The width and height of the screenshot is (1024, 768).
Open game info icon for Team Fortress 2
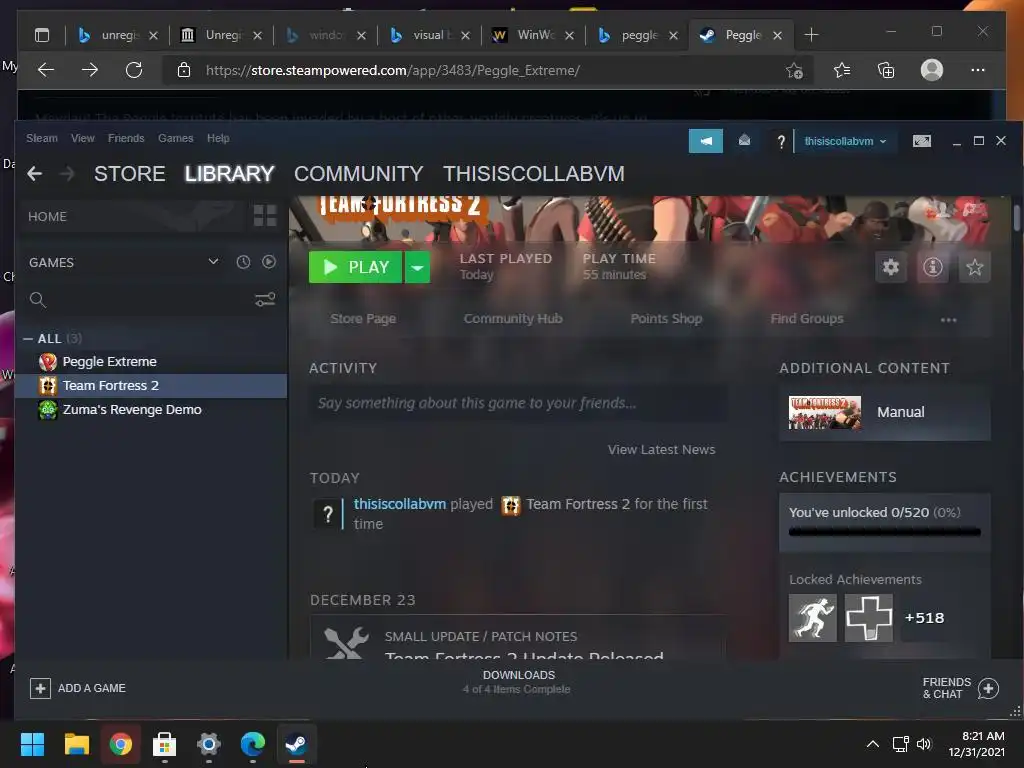pos(933,267)
